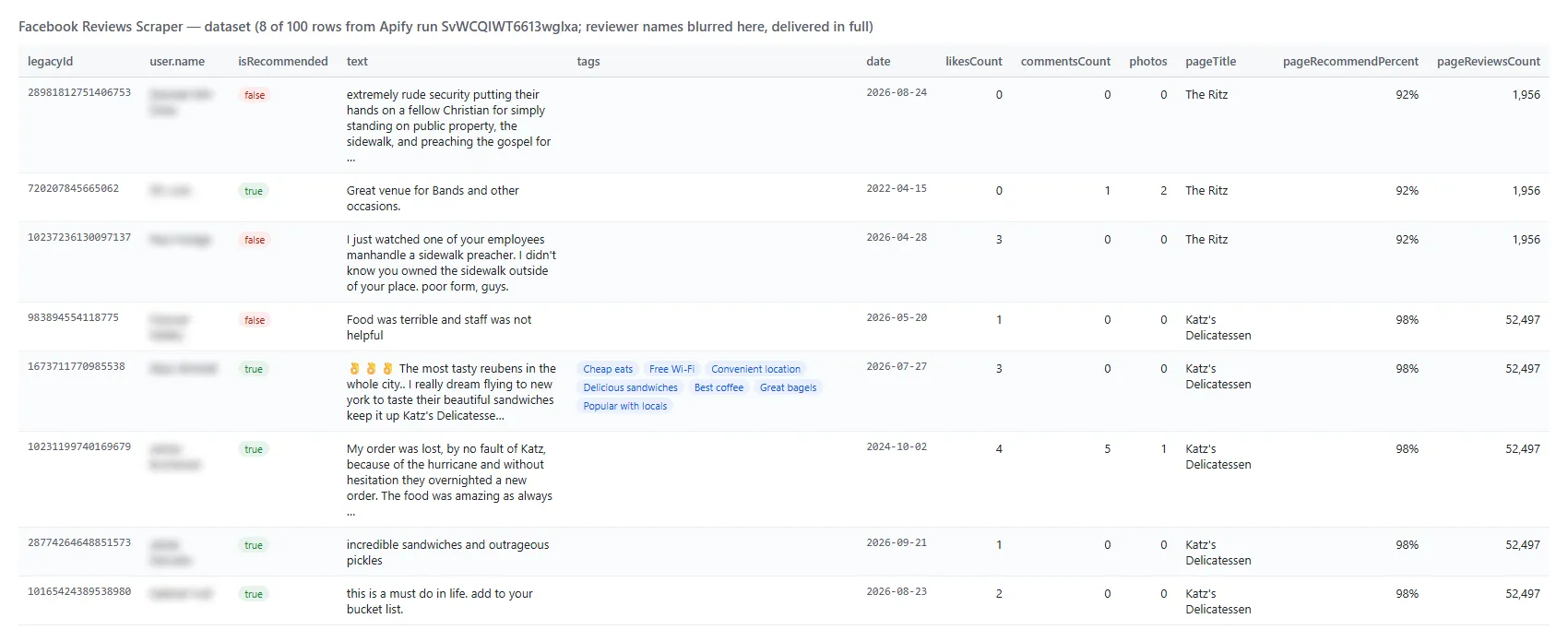Screen dimensions: 1568x642
Task: Click the pageRecommendPercent column header
Action: (1350, 62)
